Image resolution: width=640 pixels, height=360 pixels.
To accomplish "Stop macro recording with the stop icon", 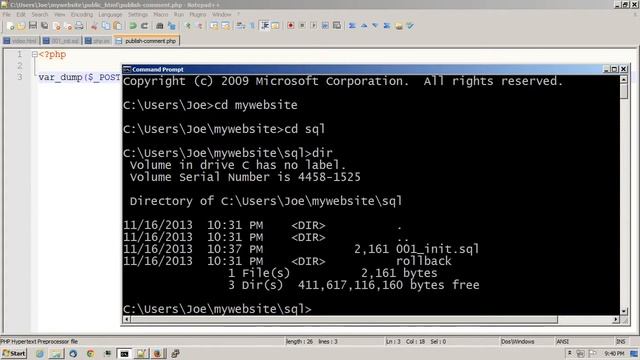I will pyautogui.click(x=302, y=26).
